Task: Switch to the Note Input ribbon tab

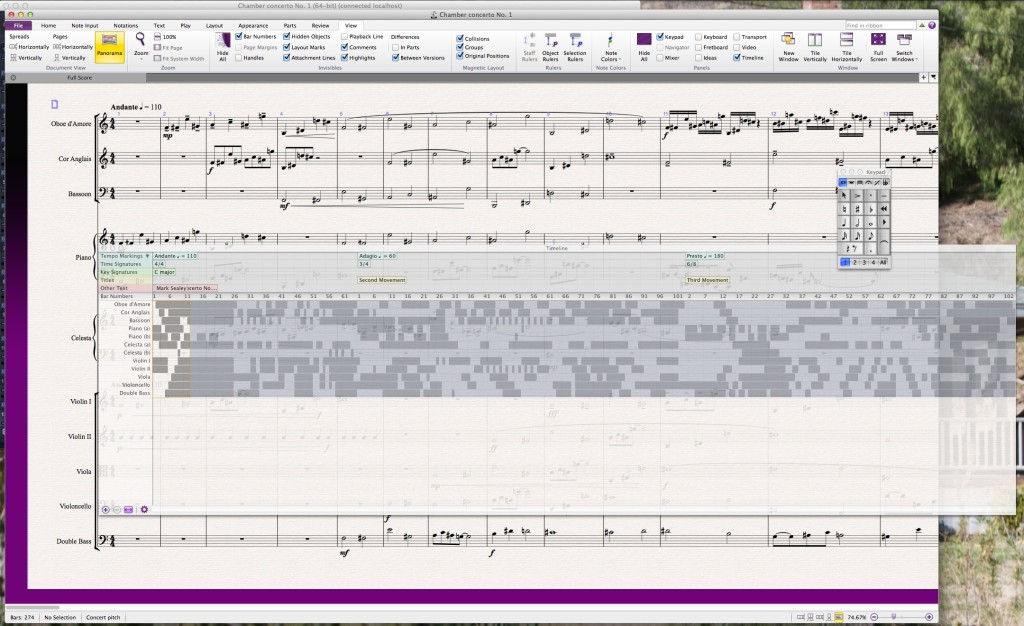Action: pos(84,24)
